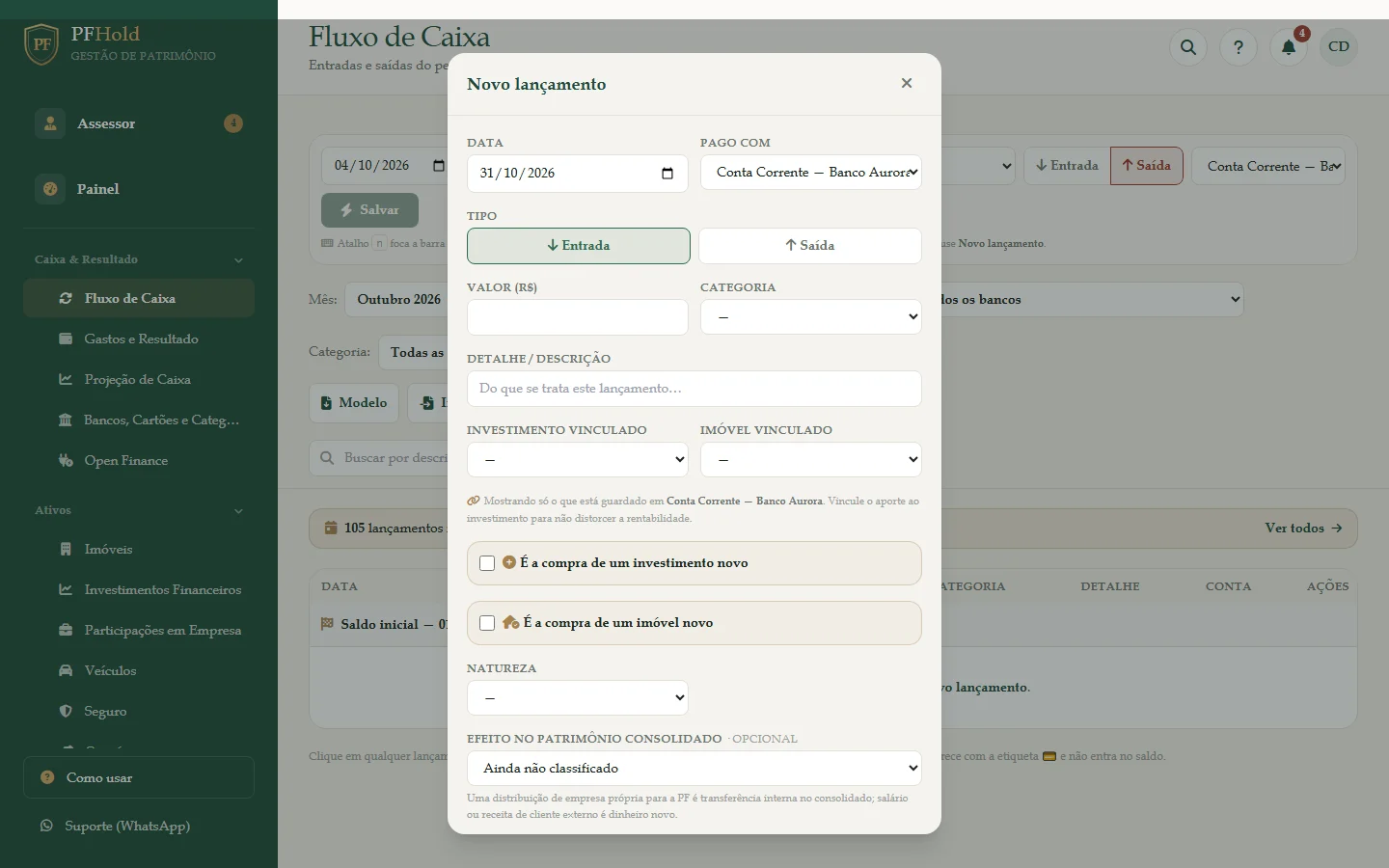Click Ver todos link

tap(1303, 529)
